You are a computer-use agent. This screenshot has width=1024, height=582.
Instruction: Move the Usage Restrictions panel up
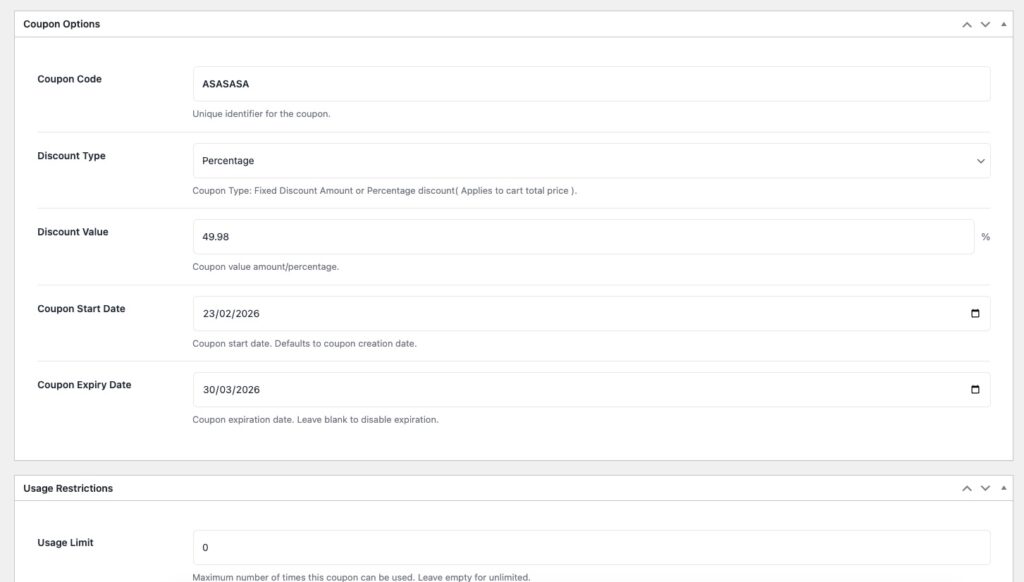point(966,488)
